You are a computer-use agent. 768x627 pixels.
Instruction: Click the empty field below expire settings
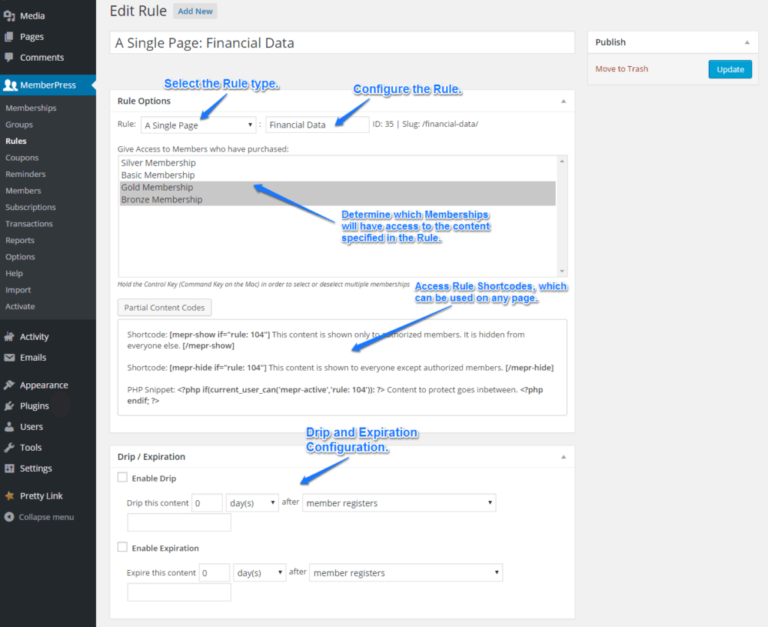(179, 592)
